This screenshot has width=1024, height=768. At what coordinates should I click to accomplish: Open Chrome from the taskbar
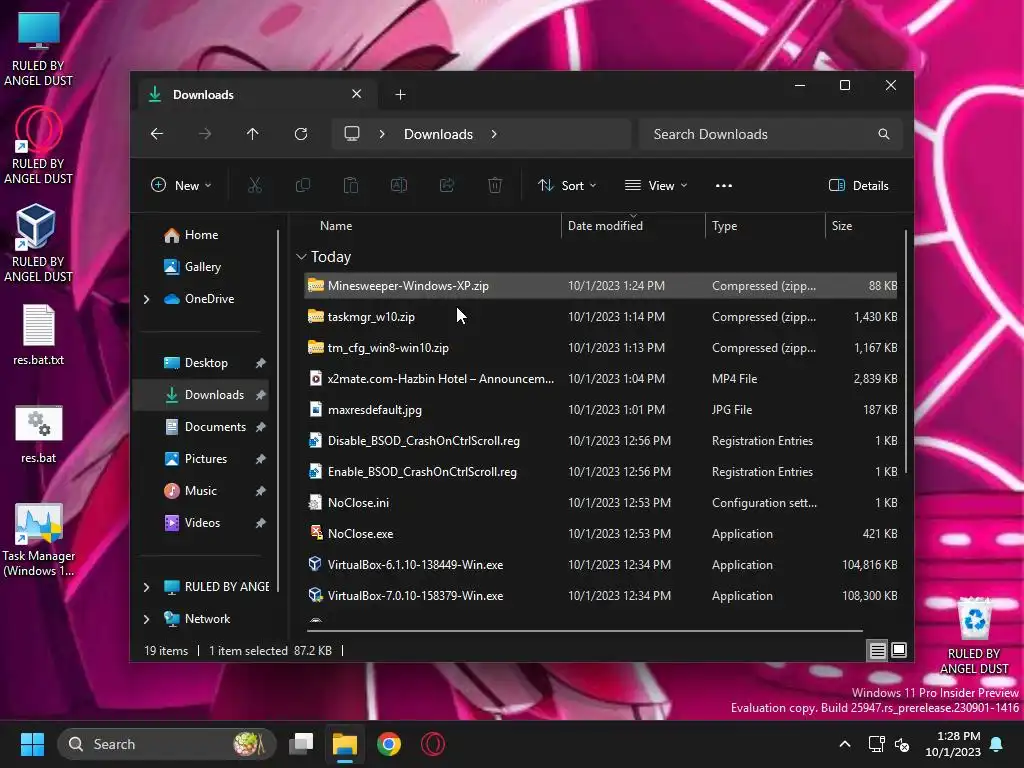(389, 744)
